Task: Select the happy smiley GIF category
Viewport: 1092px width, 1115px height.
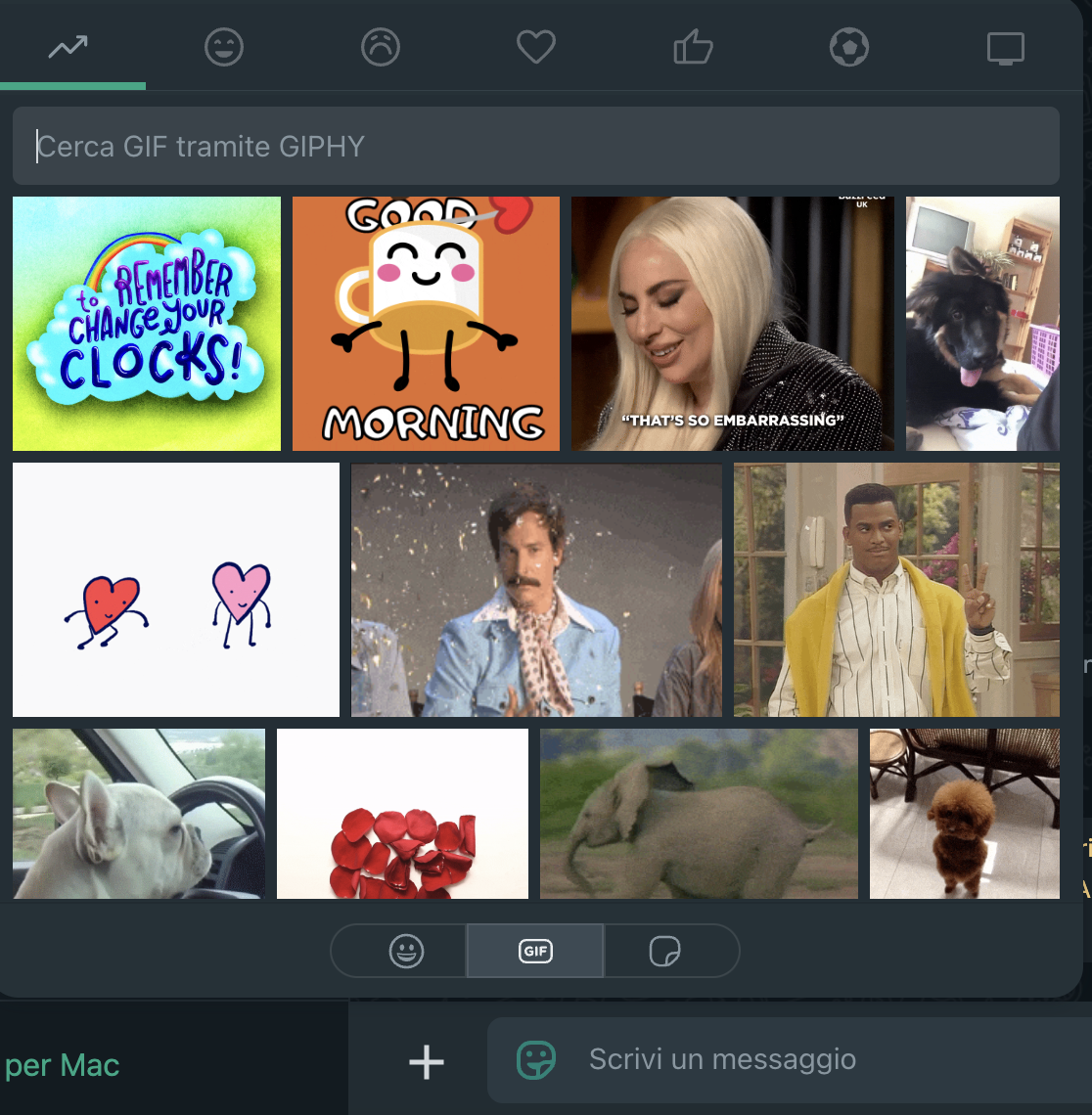Action: pos(224,47)
